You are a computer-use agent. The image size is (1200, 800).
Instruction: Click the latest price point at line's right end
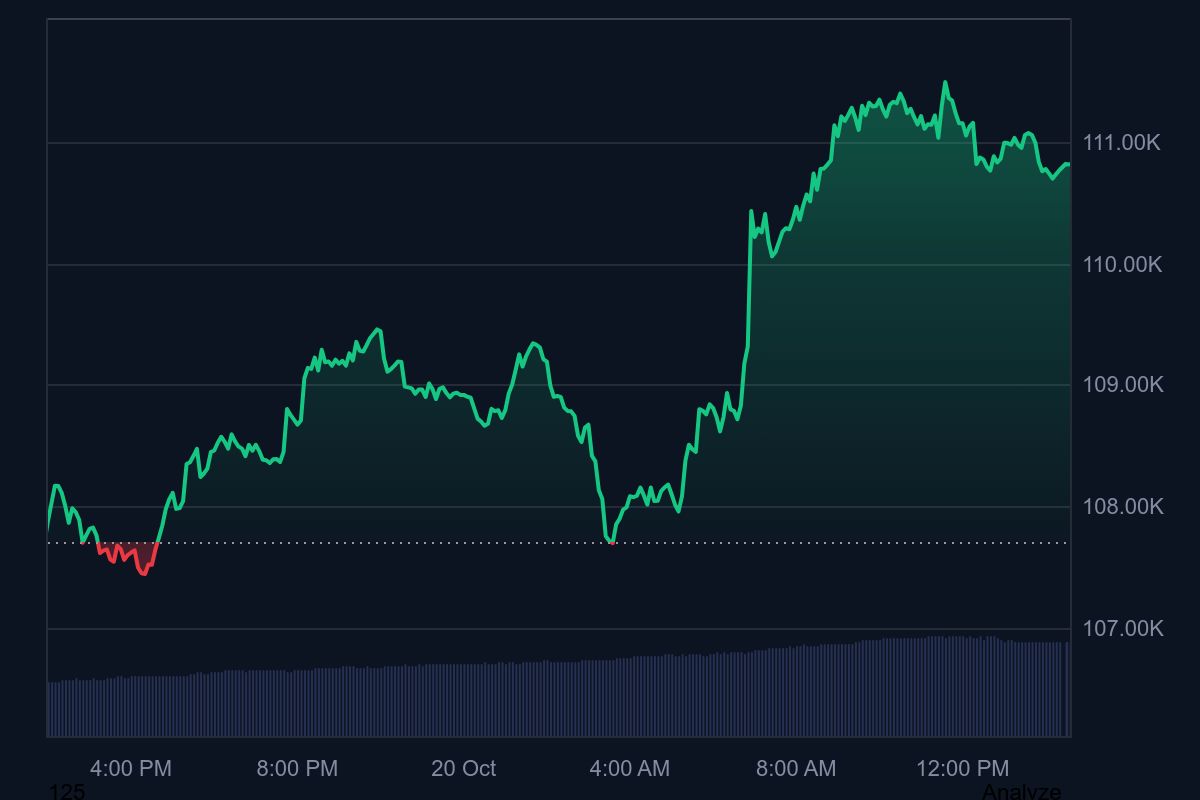(1068, 164)
